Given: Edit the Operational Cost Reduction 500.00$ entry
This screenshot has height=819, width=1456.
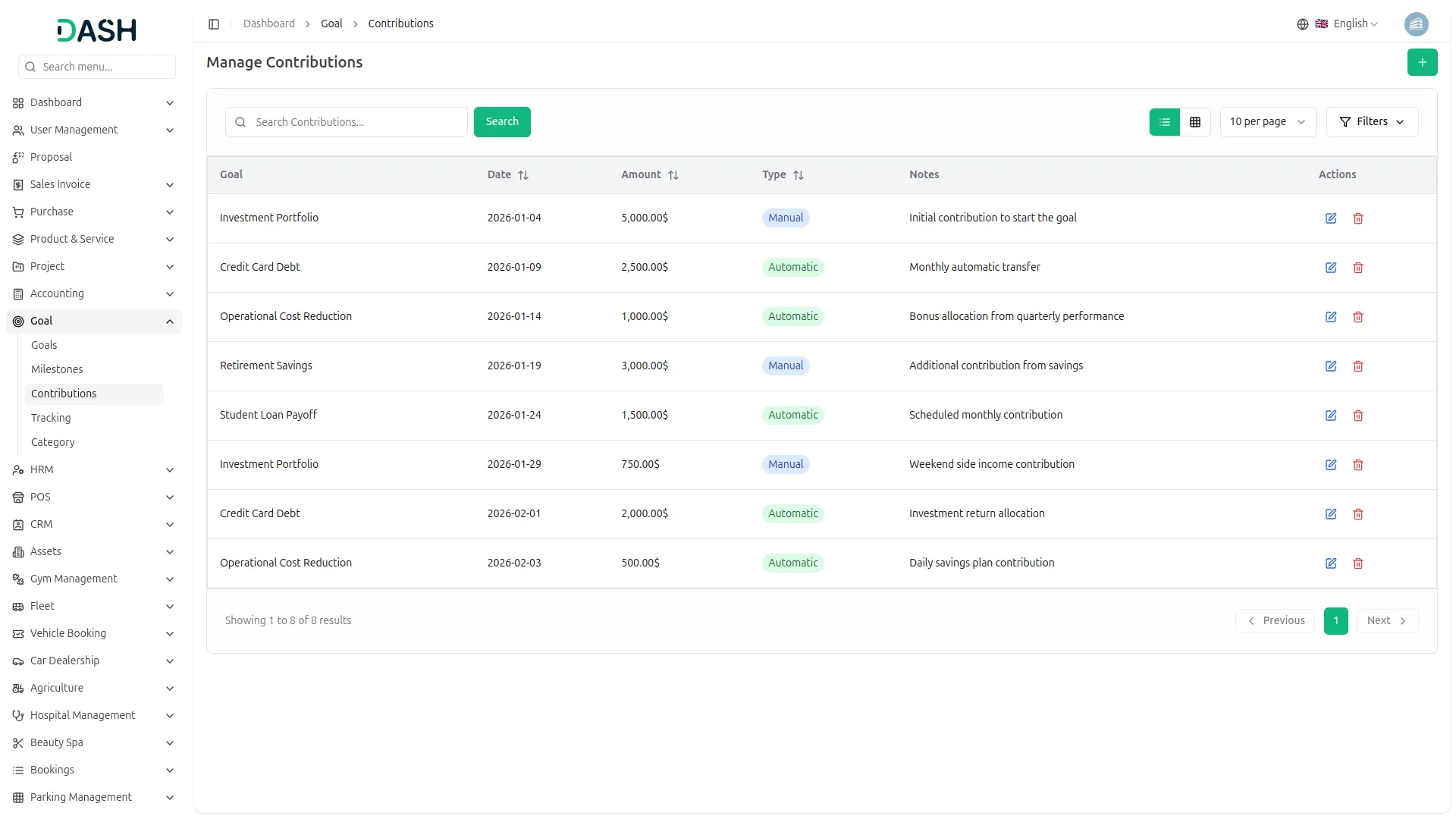Looking at the screenshot, I should (1330, 563).
